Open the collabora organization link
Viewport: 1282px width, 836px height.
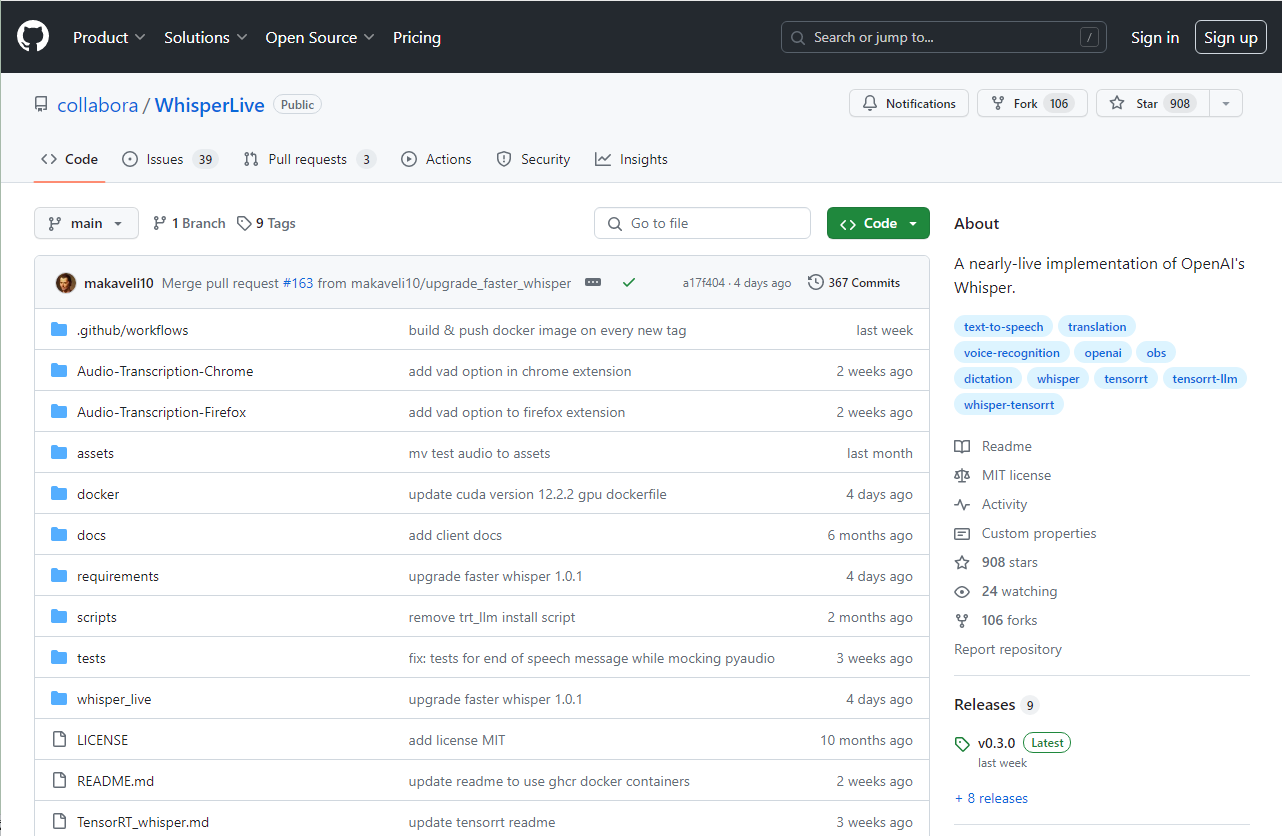[98, 105]
